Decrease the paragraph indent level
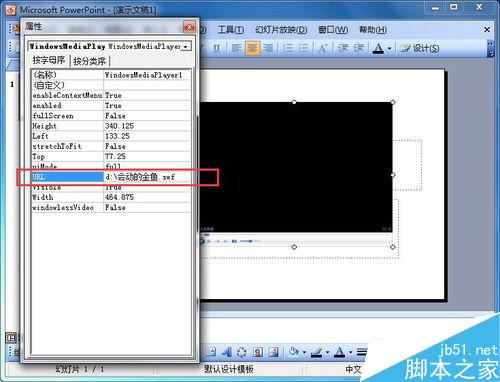Screen dimensions: 500x382 [x=343, y=48]
